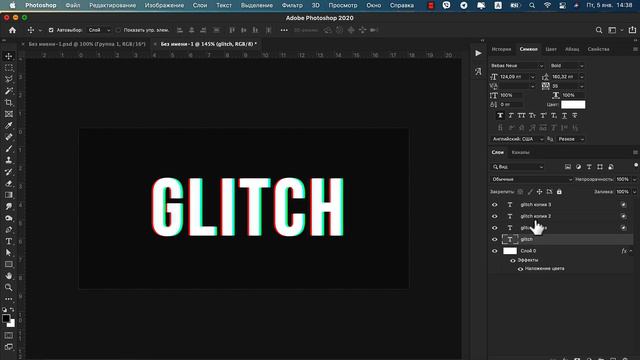Select the Clone Stamp tool
Viewport: 640px width, 360px height.
pyautogui.click(x=9, y=160)
